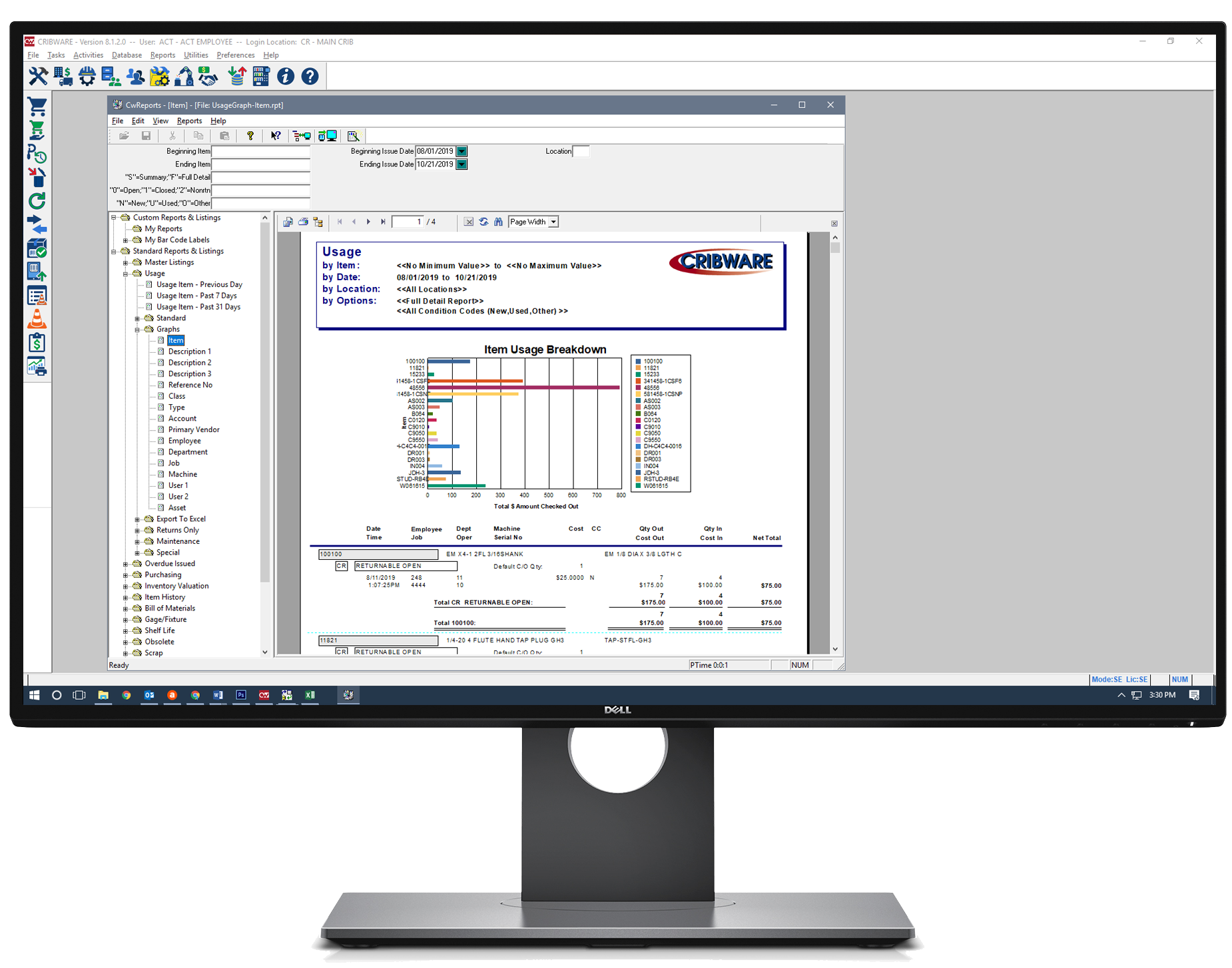Open Windows Start menu

35,695
